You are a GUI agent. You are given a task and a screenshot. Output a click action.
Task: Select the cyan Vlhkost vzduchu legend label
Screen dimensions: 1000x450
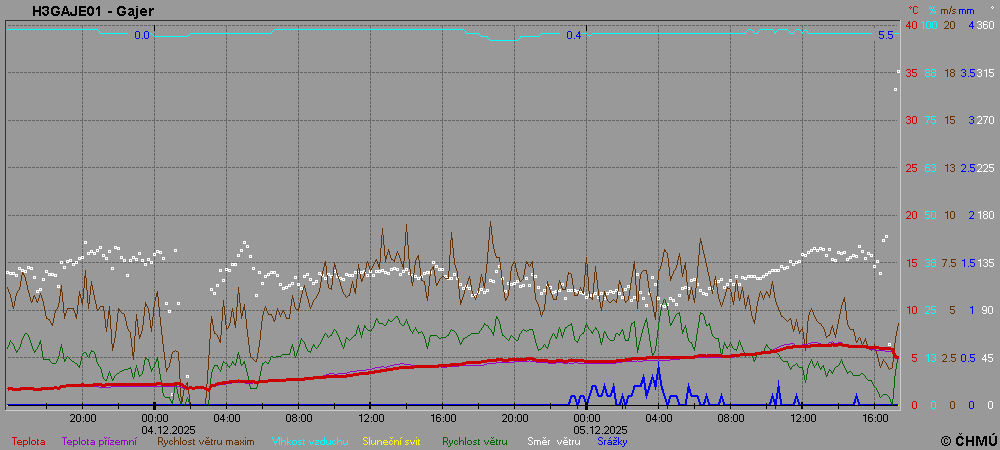pyautogui.click(x=310, y=441)
